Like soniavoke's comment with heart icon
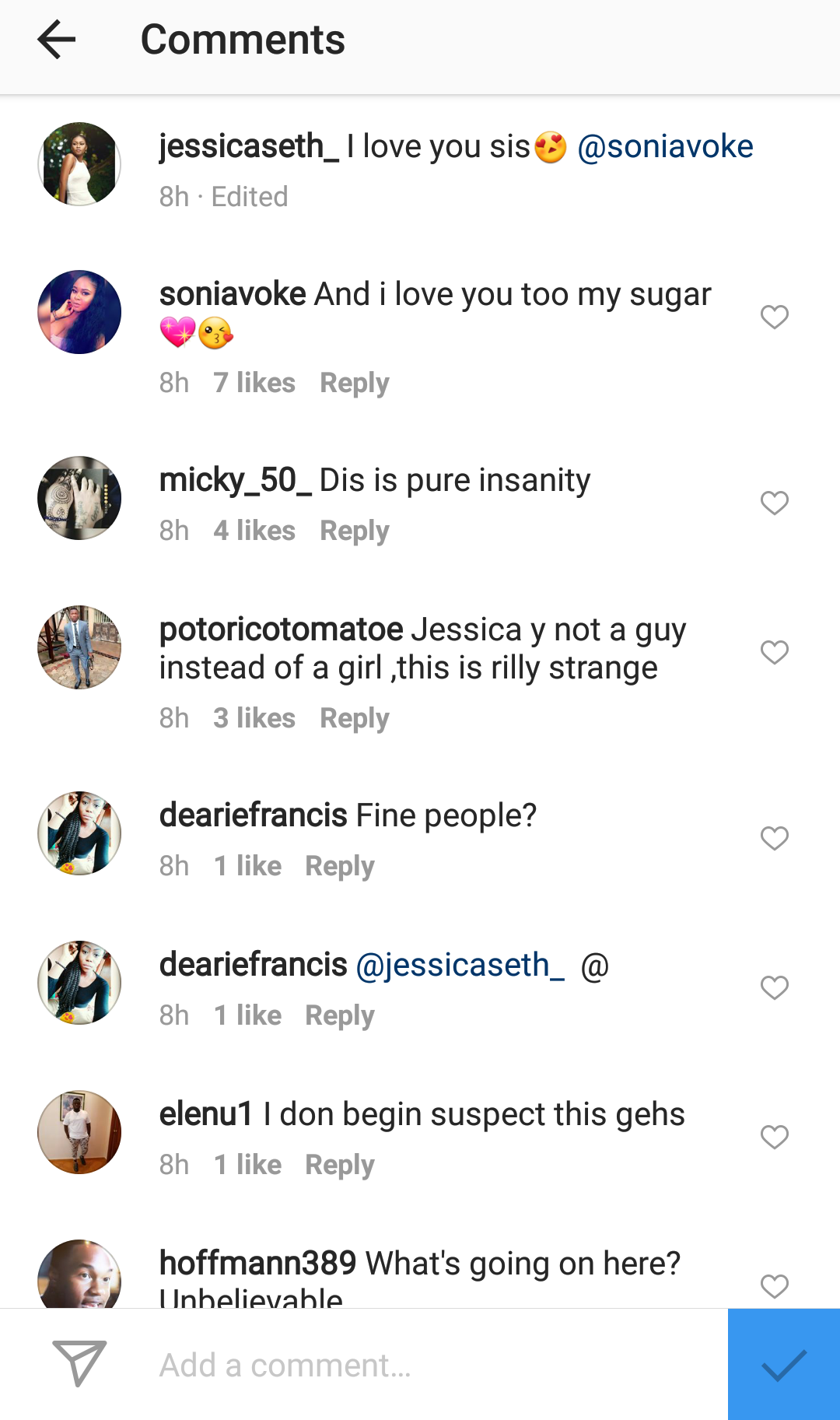The image size is (840, 1420). (x=774, y=317)
